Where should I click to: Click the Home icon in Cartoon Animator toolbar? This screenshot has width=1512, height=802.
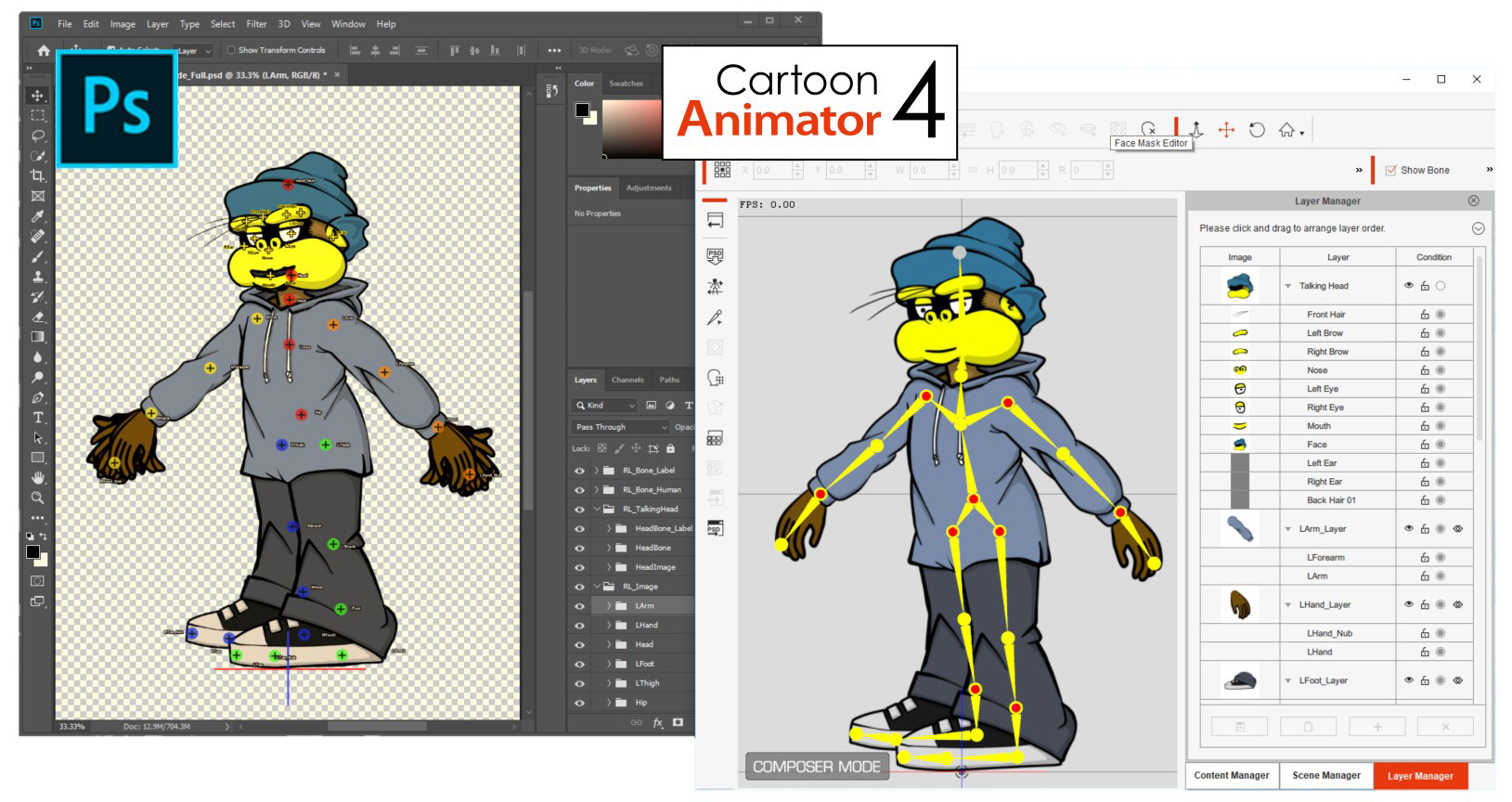point(1287,130)
